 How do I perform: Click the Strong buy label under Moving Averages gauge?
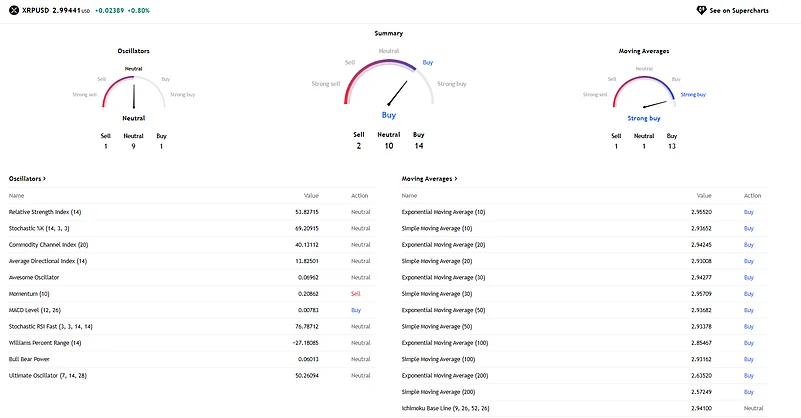point(643,118)
